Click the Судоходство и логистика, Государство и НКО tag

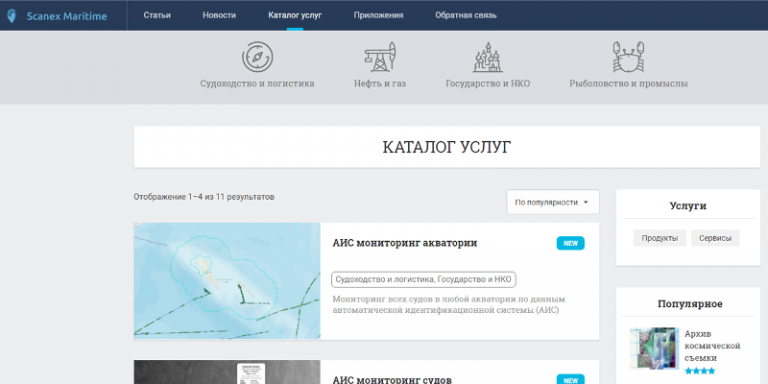424,280
